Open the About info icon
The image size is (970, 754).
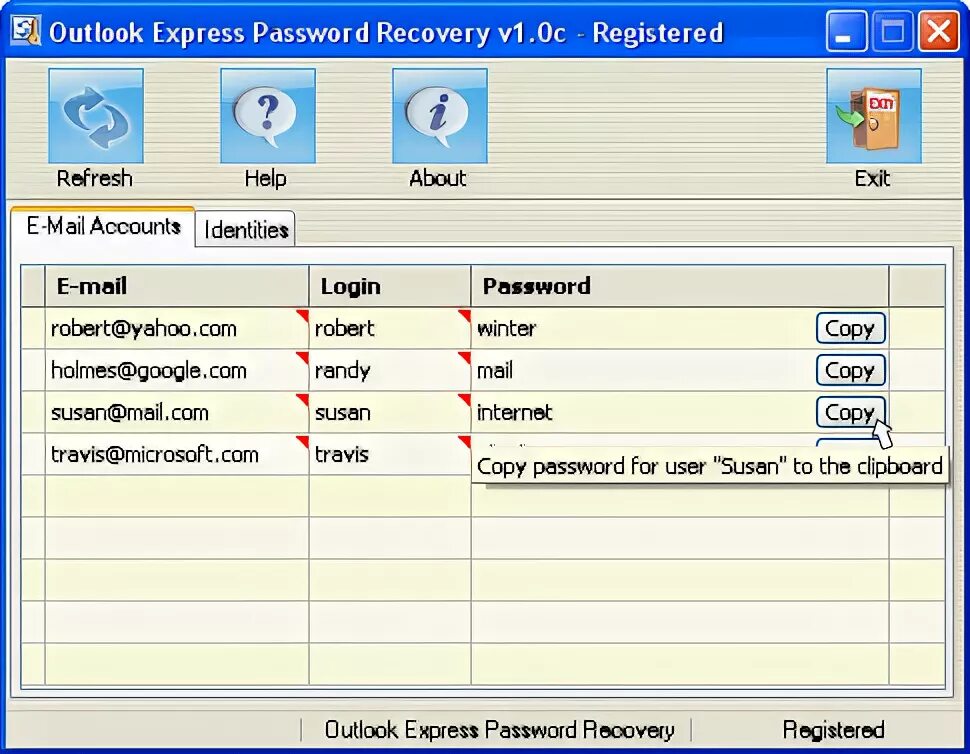click(x=440, y=116)
